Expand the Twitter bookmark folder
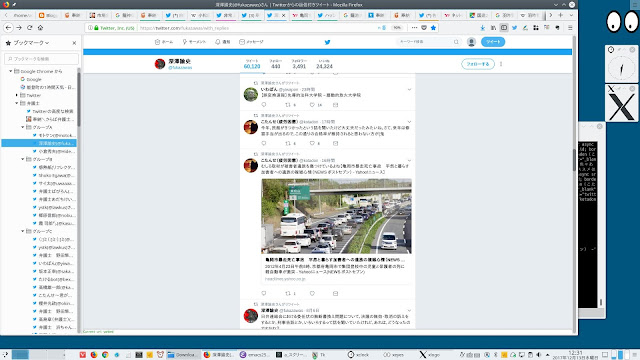This screenshot has width=640, height=360. [17, 95]
